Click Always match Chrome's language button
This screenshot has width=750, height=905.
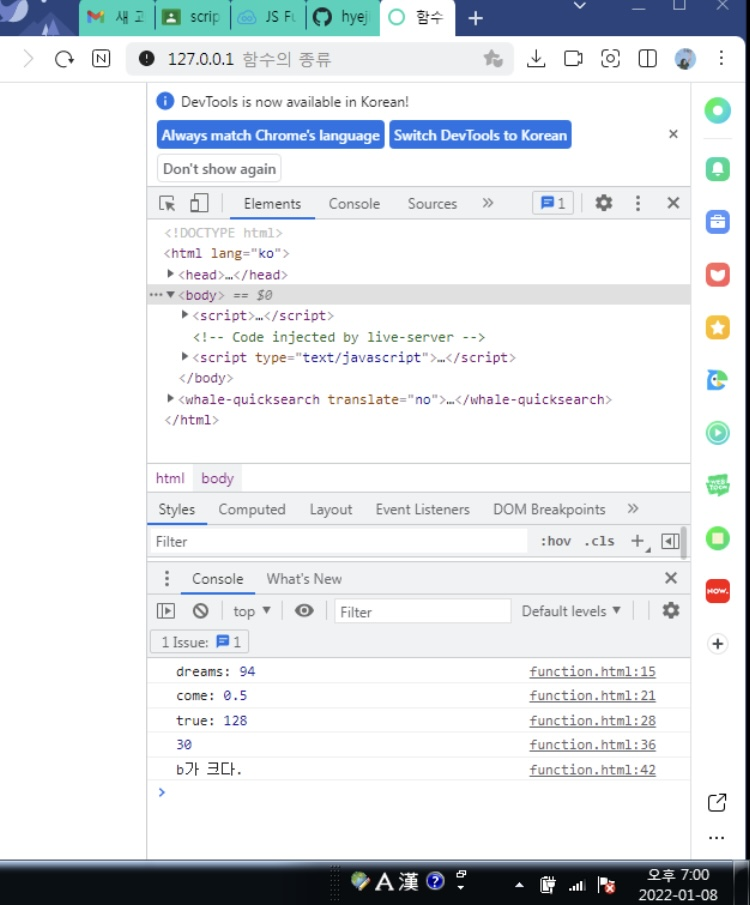pos(270,134)
